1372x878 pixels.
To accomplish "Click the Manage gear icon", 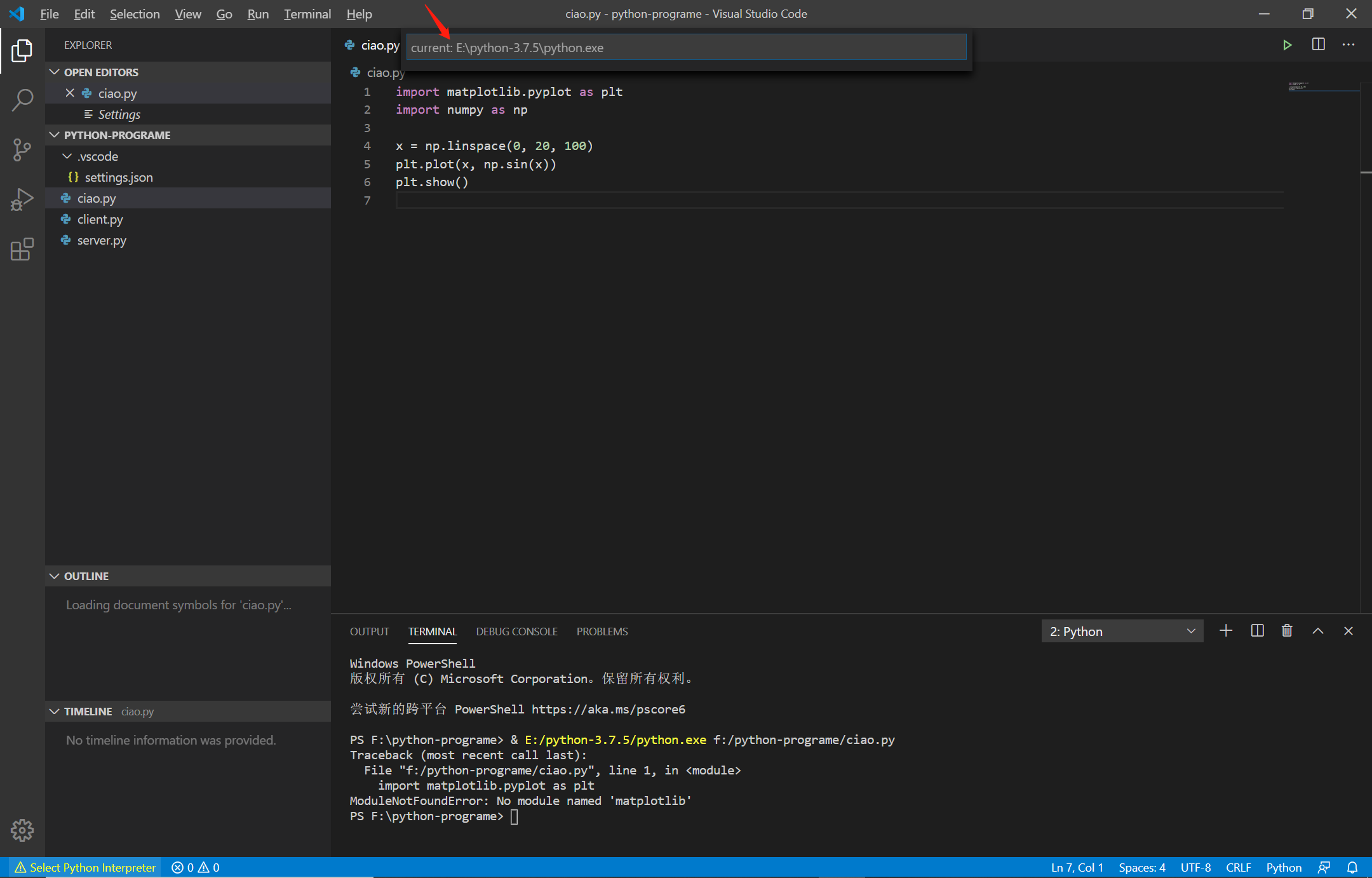I will click(x=22, y=830).
